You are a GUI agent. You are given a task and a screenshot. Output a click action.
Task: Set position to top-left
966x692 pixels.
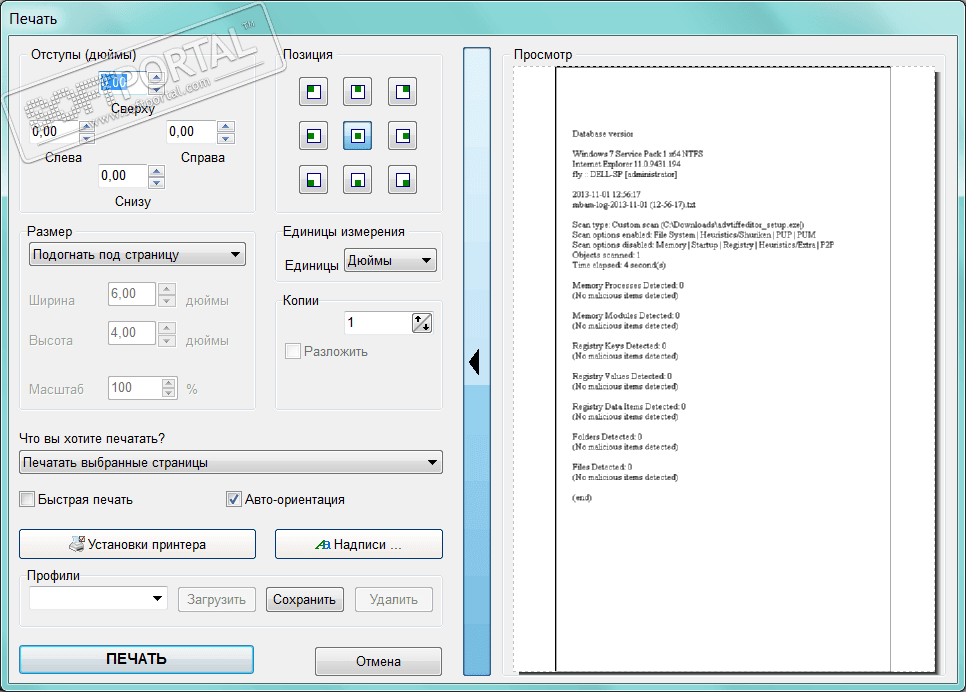point(314,92)
